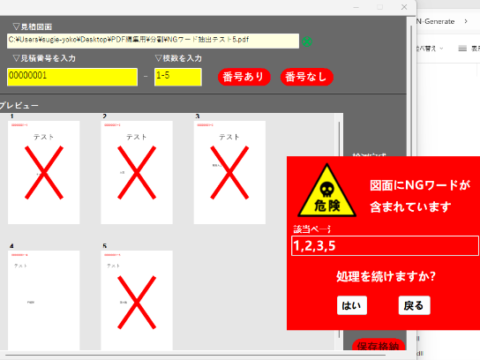Close the application window
480x360 pixels.
coord(404,7)
